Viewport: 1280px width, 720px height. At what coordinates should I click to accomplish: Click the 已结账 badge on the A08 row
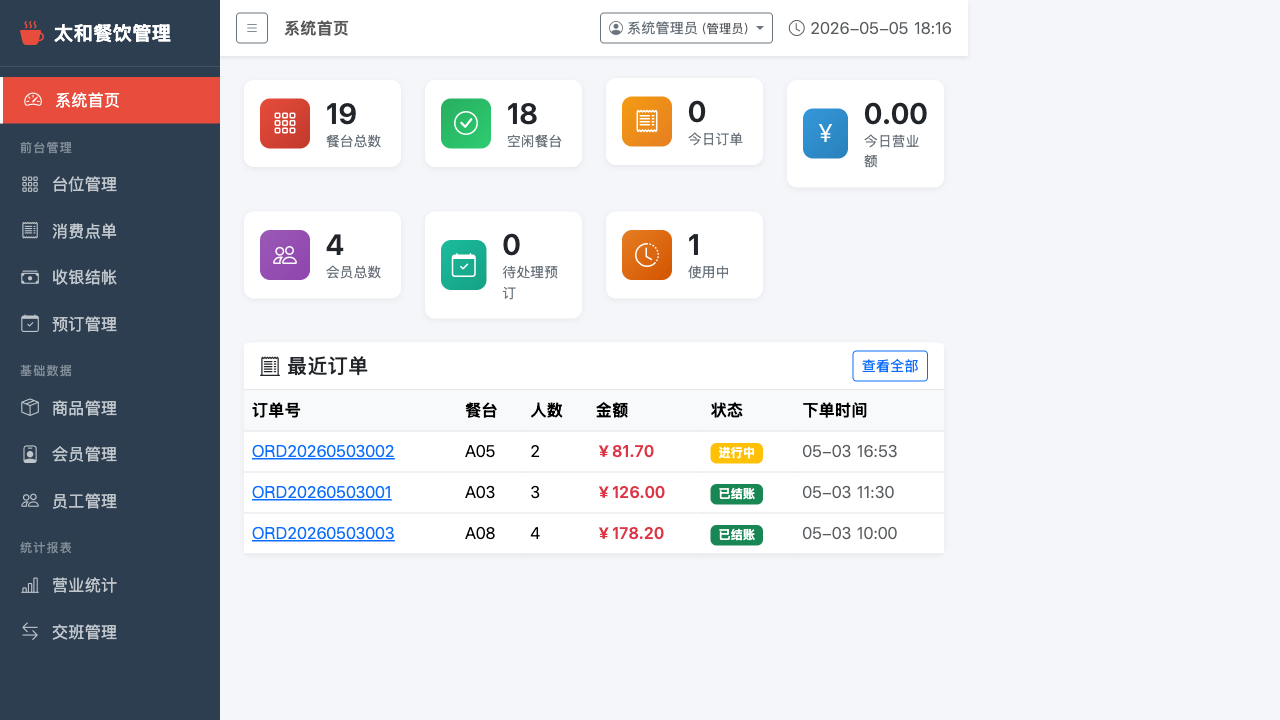(737, 535)
